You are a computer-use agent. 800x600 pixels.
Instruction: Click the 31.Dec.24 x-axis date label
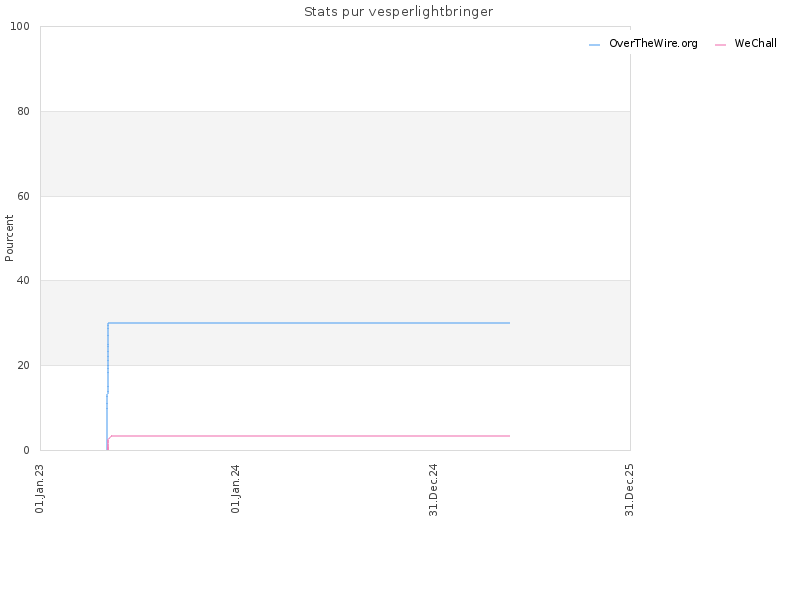[x=433, y=490]
